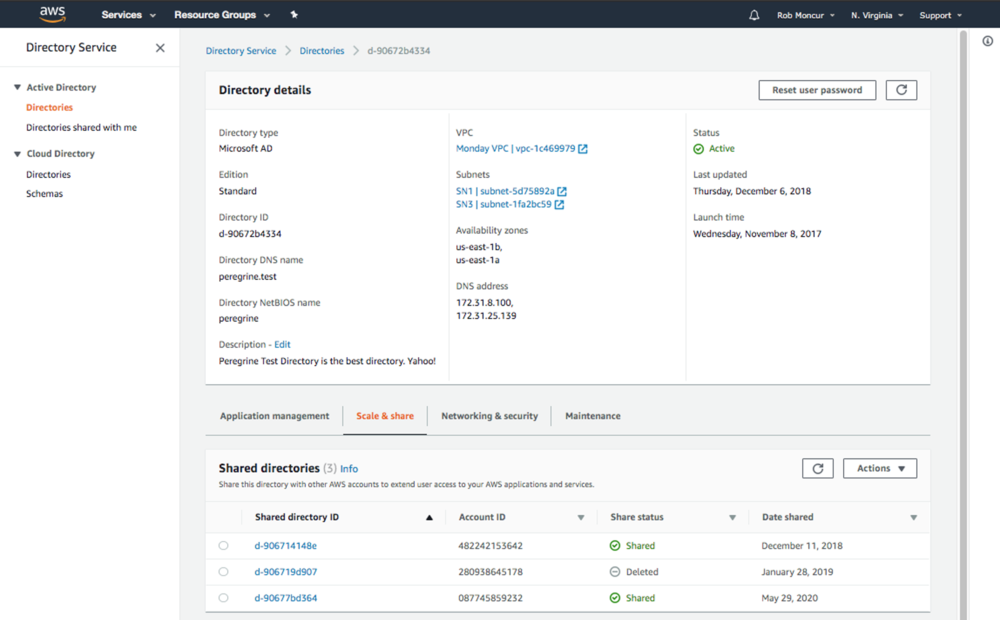This screenshot has width=1000, height=620.
Task: Click the info icon at far right edge
Action: pos(988,42)
